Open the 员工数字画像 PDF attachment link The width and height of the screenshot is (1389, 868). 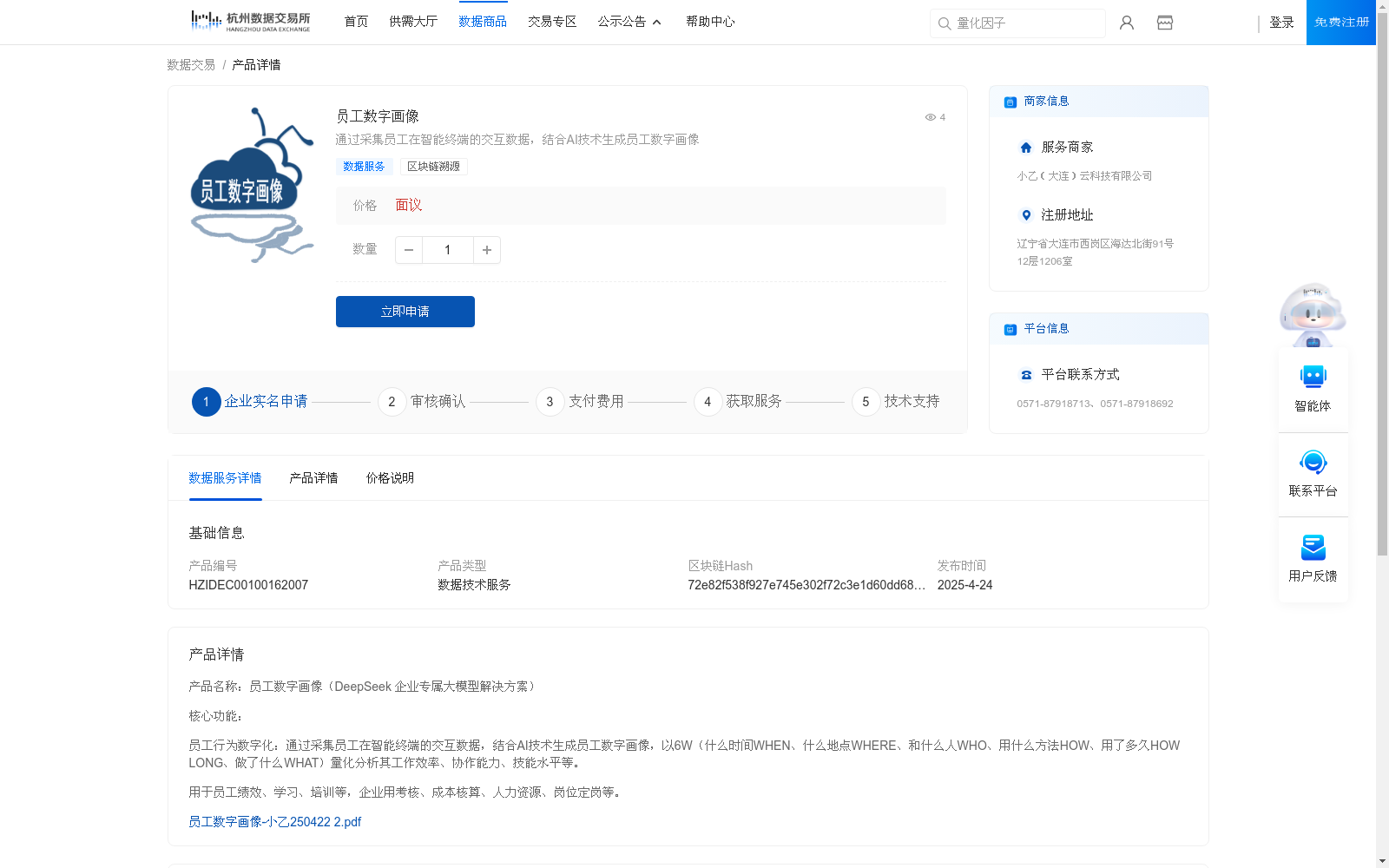[x=275, y=822]
